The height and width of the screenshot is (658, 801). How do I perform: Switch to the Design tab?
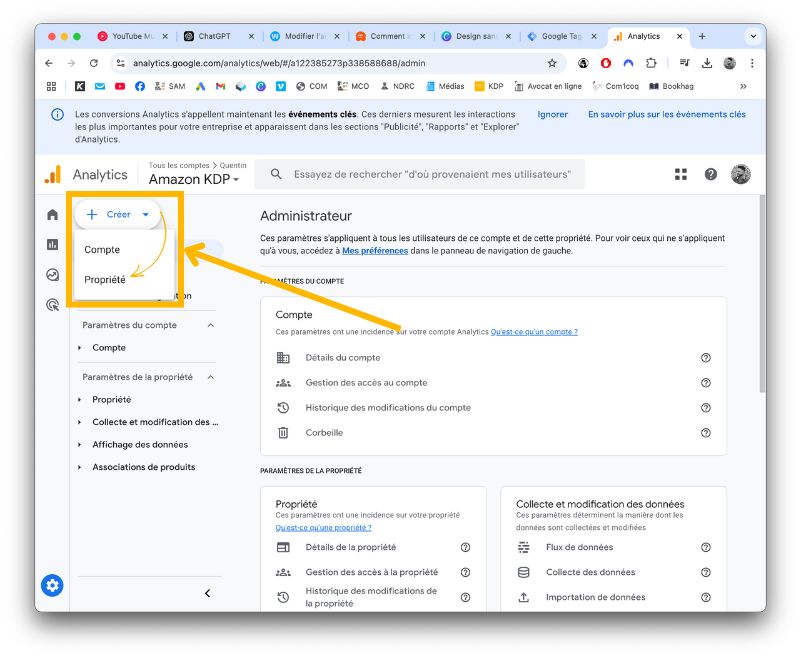476,36
